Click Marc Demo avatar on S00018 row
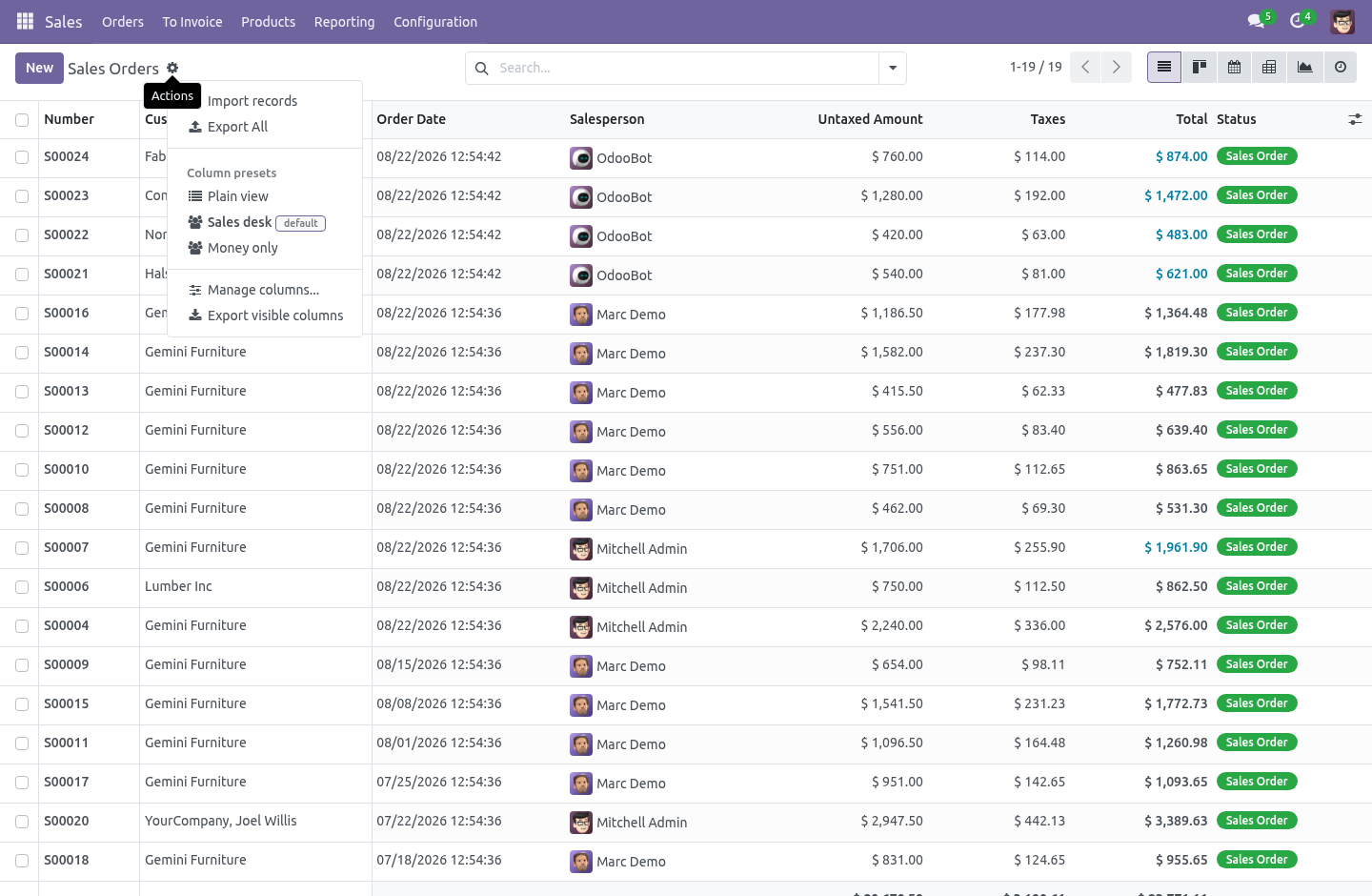 [x=581, y=862]
